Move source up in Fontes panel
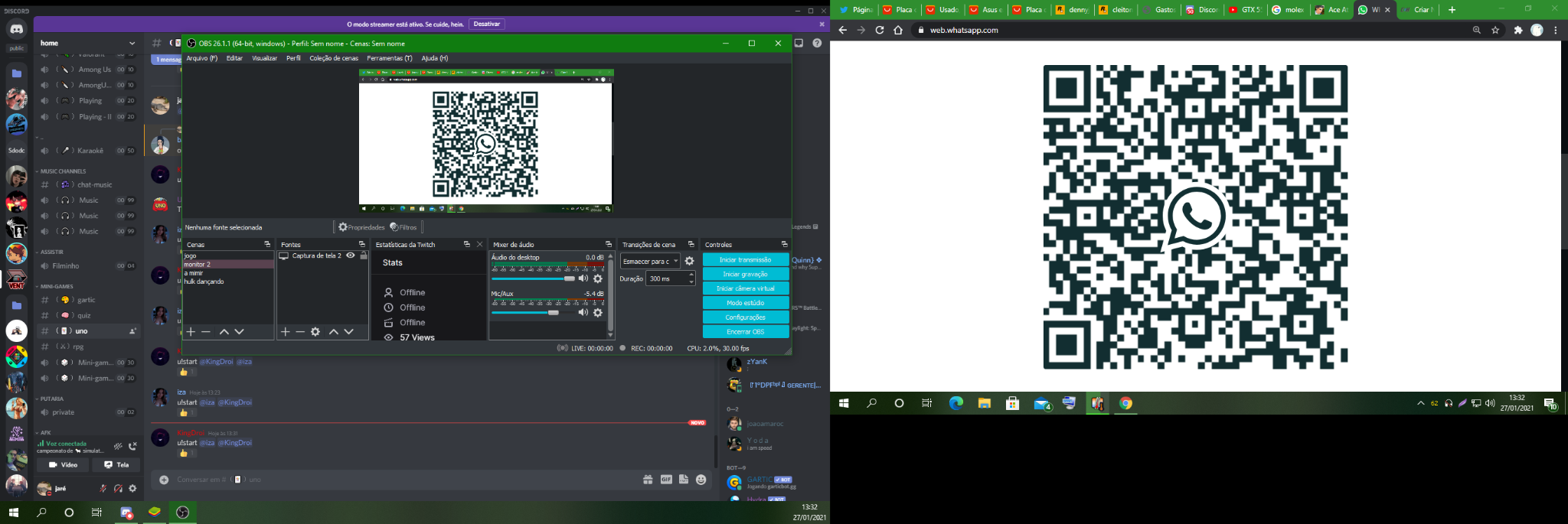 [x=334, y=332]
